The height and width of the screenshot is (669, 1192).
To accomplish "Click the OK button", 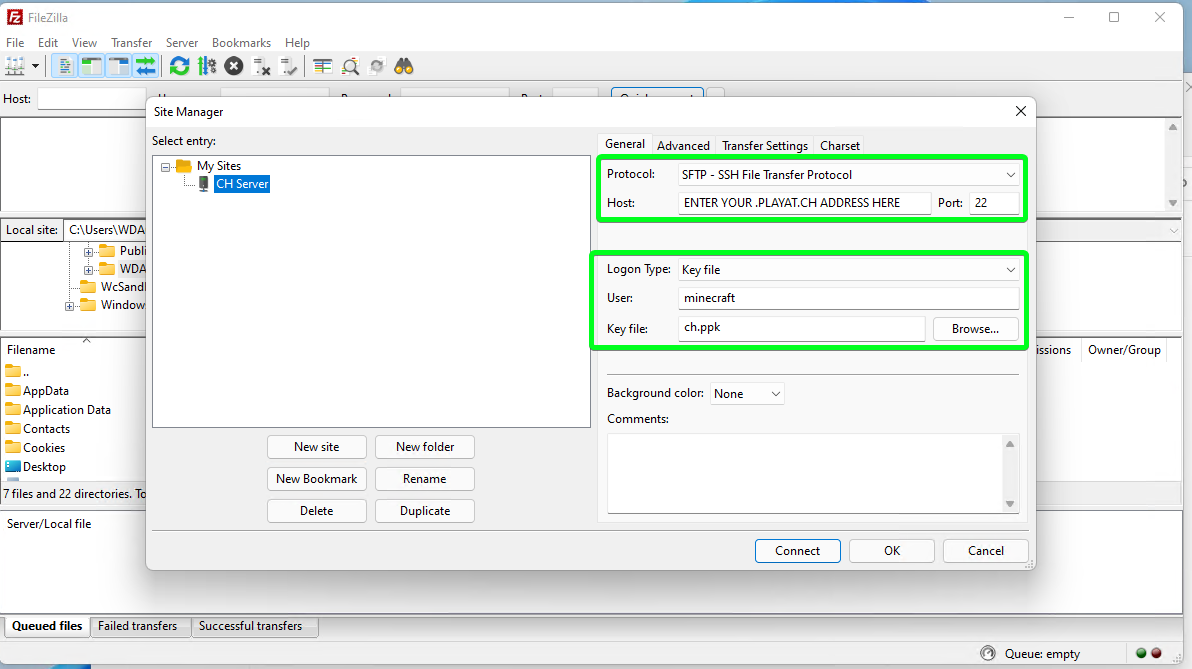I will click(892, 551).
